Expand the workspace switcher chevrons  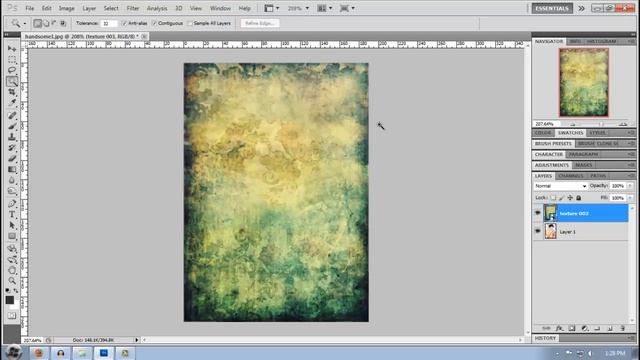(x=581, y=8)
